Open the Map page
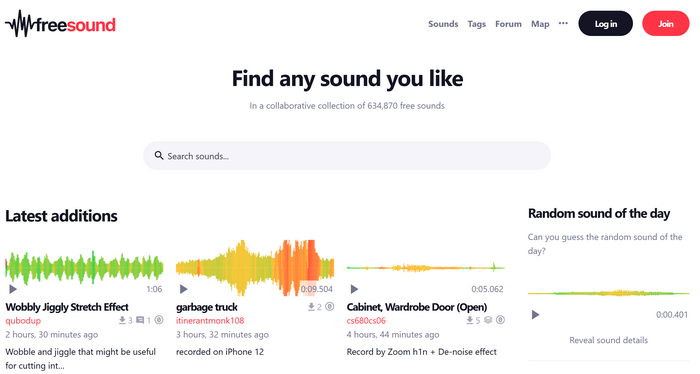The width and height of the screenshot is (700, 374). click(540, 24)
